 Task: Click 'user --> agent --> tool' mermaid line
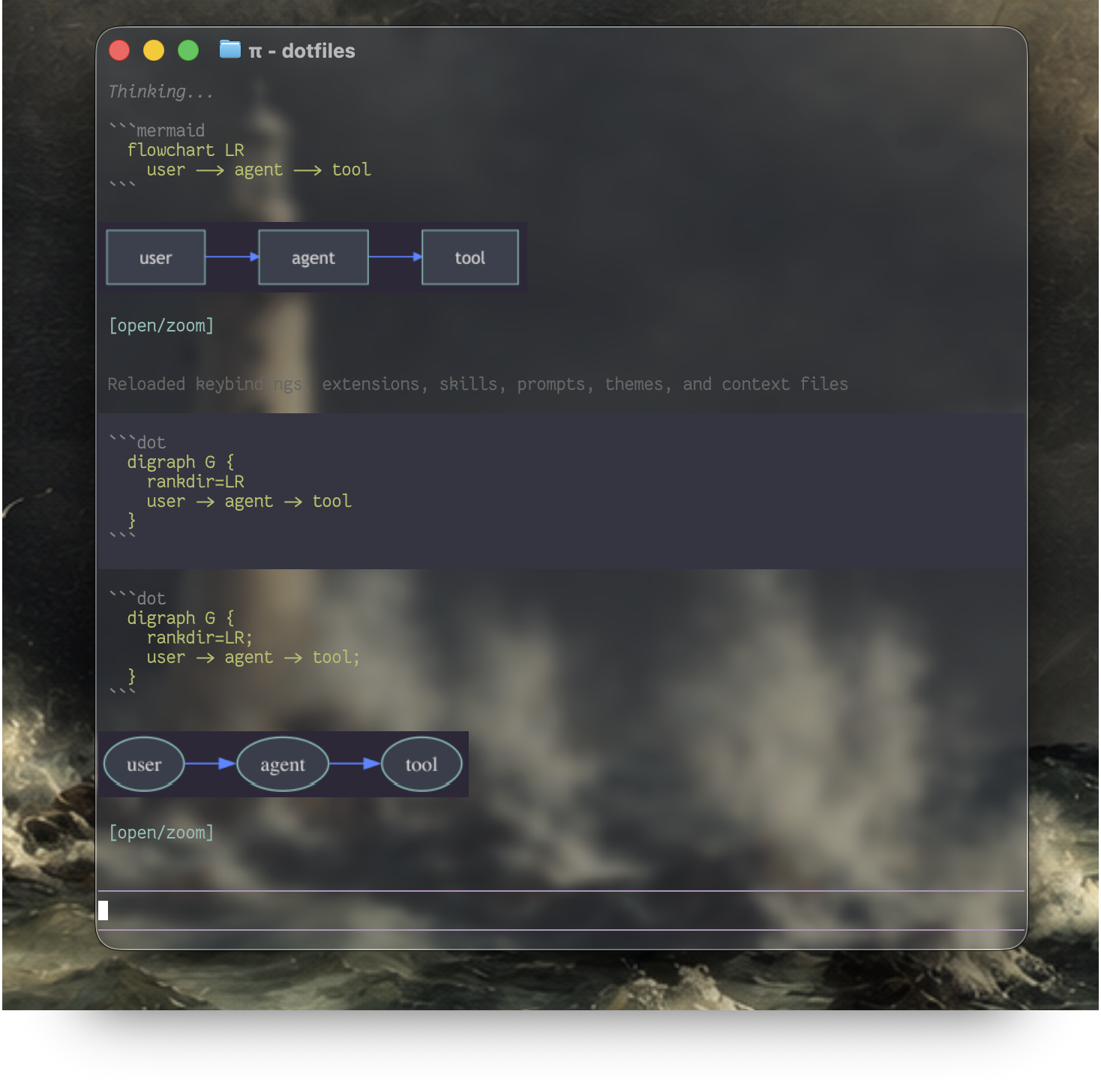[x=259, y=169]
